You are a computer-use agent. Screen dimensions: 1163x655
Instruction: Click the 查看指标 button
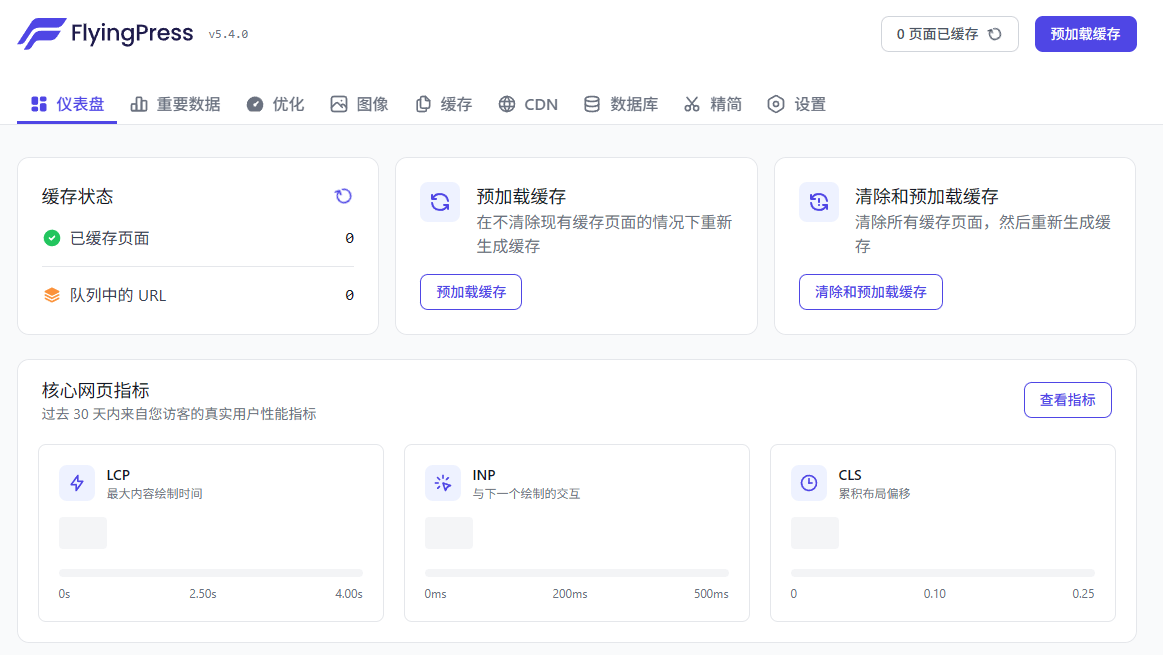pos(1068,401)
